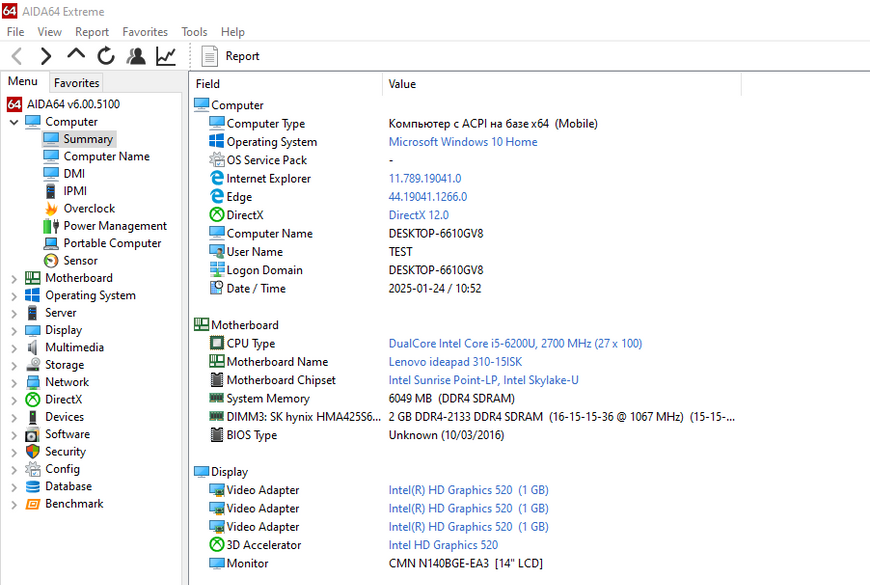The width and height of the screenshot is (870, 585).
Task: Switch to the Favorites tab
Action: [77, 83]
